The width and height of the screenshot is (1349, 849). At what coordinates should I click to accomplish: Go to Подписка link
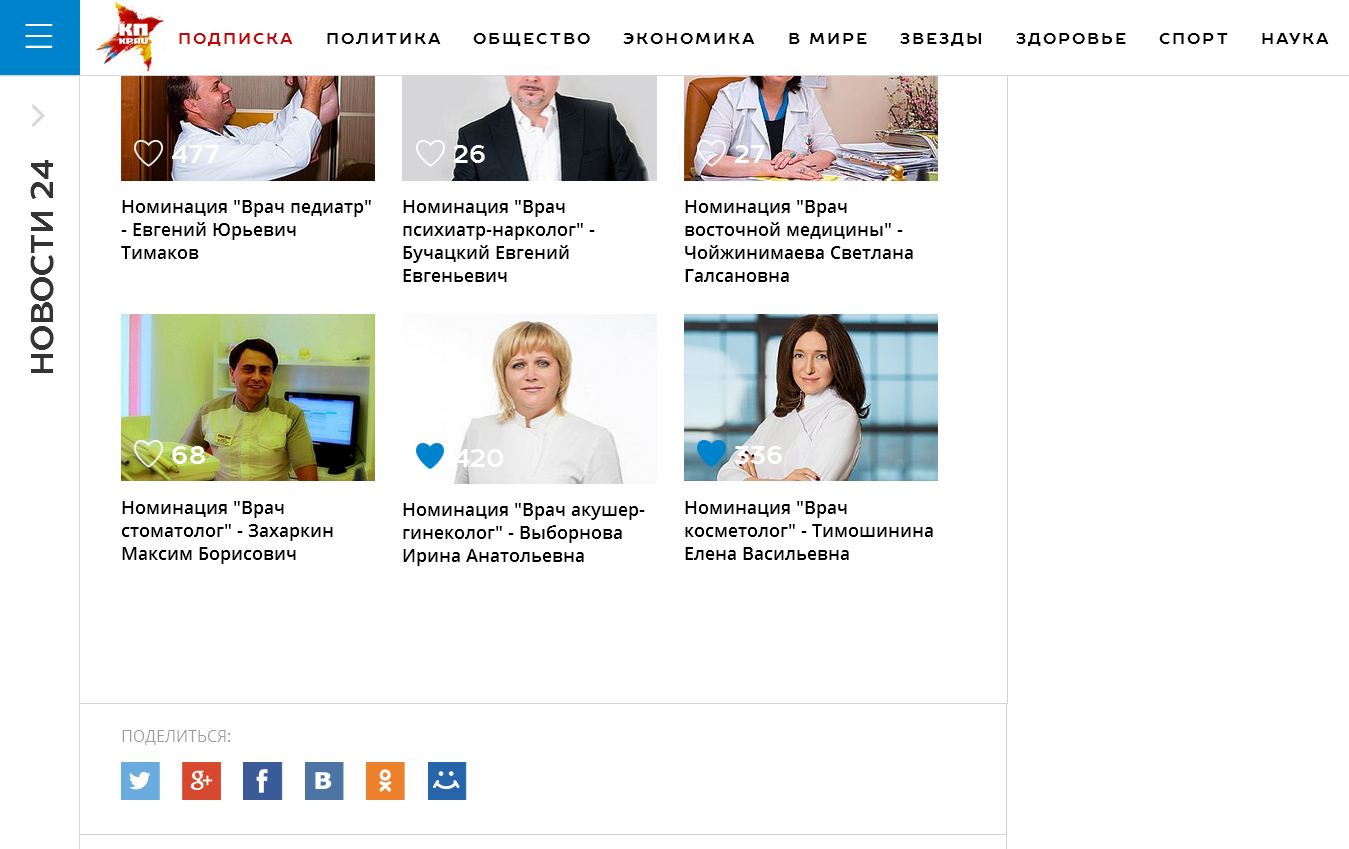coord(236,39)
